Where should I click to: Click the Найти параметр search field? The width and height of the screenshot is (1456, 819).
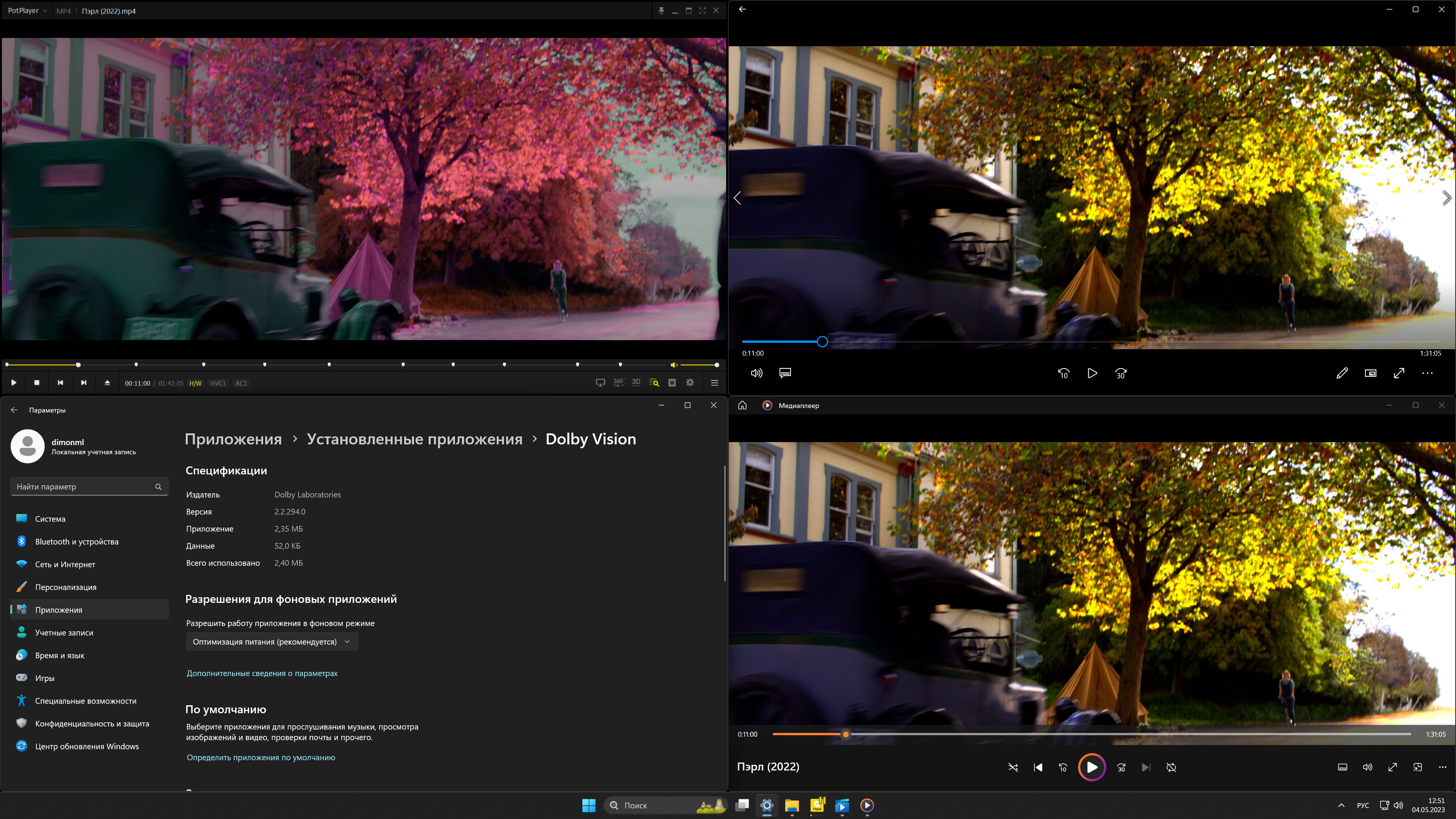click(85, 486)
